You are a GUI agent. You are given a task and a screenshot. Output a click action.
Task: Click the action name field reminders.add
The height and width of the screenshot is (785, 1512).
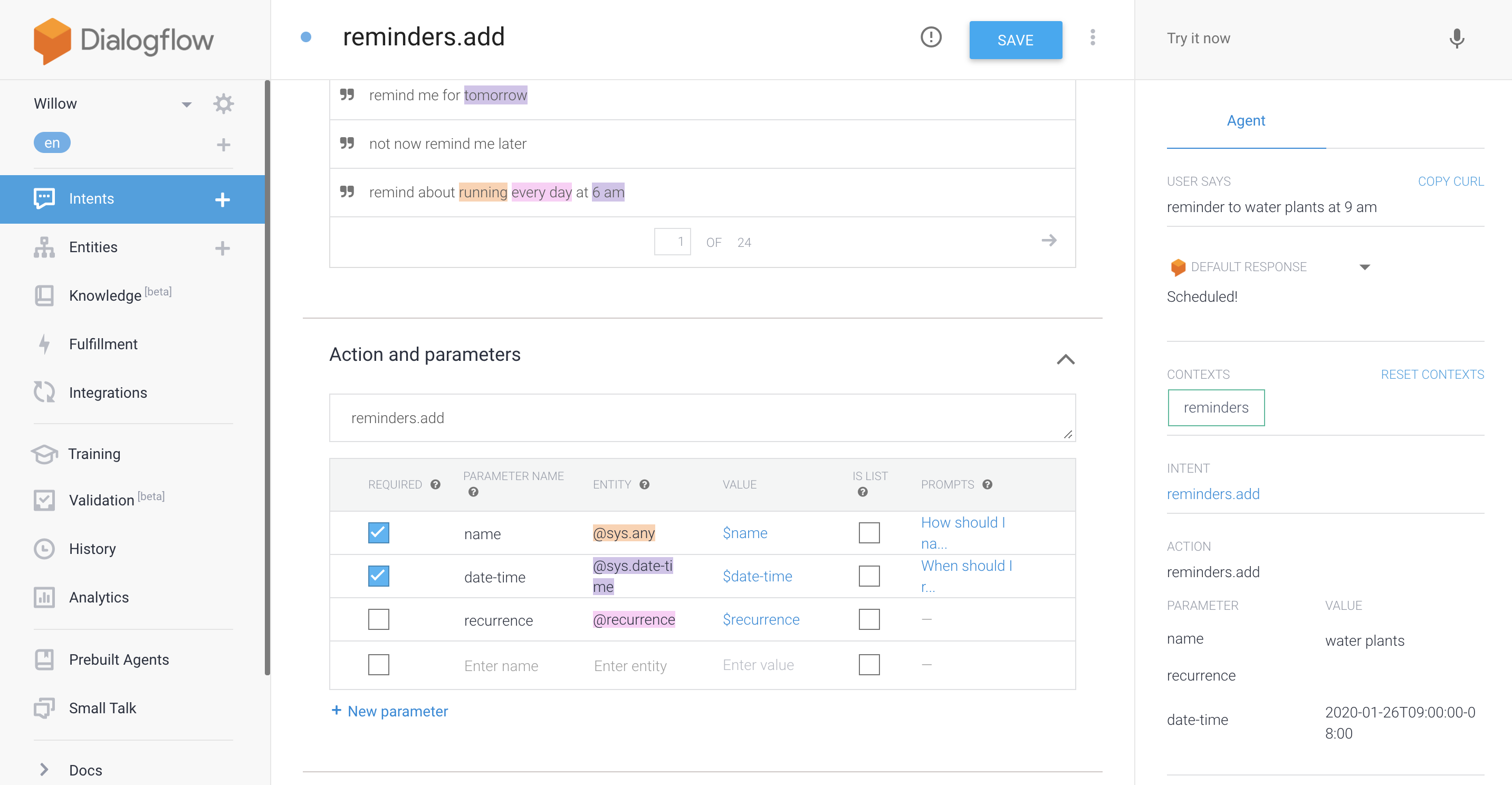tap(702, 418)
